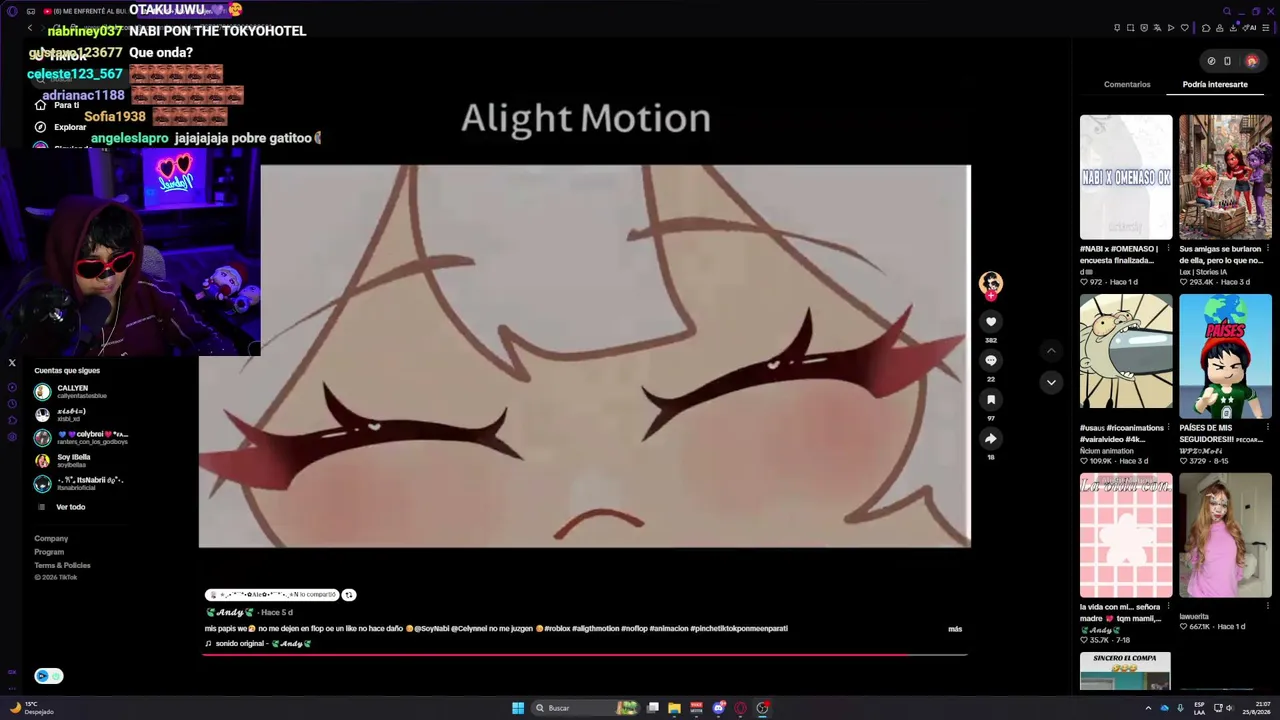Image resolution: width=1280 pixels, height=720 pixels.
Task: Open the browser AI assistant icon
Action: coord(1247,28)
